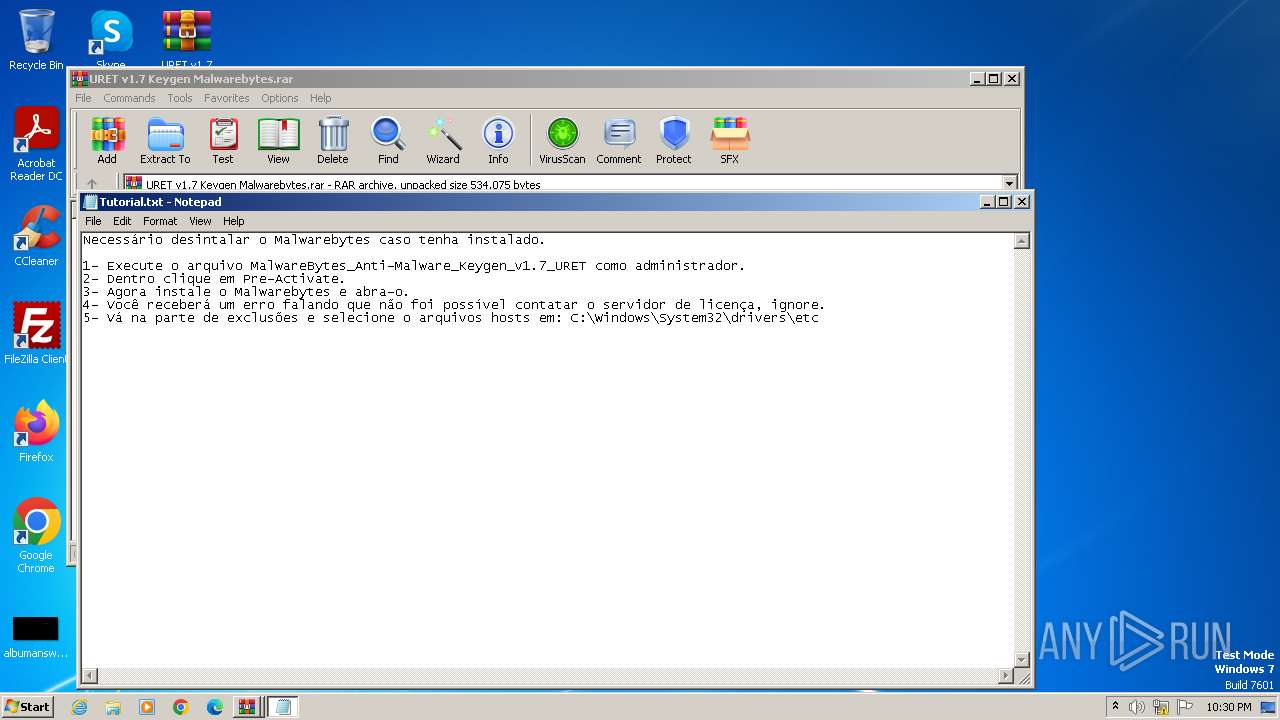This screenshot has height=720, width=1280.
Task: Go up one folder in WinRAR
Action: tap(92, 184)
